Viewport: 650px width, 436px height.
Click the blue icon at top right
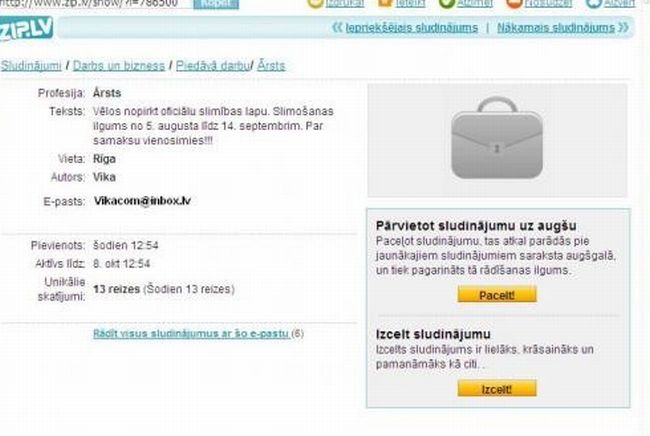coord(593,3)
